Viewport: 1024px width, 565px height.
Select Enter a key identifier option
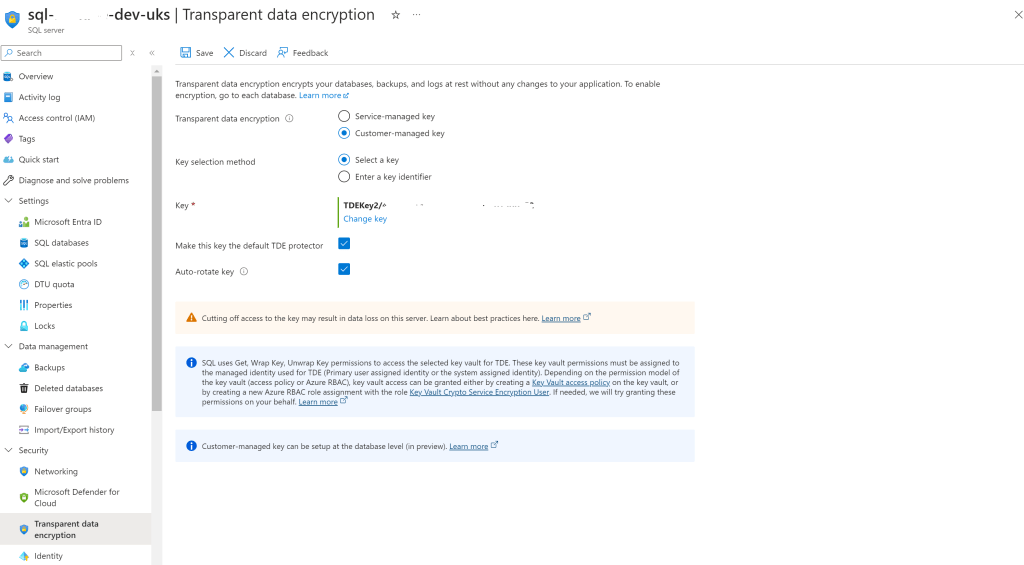pos(344,176)
